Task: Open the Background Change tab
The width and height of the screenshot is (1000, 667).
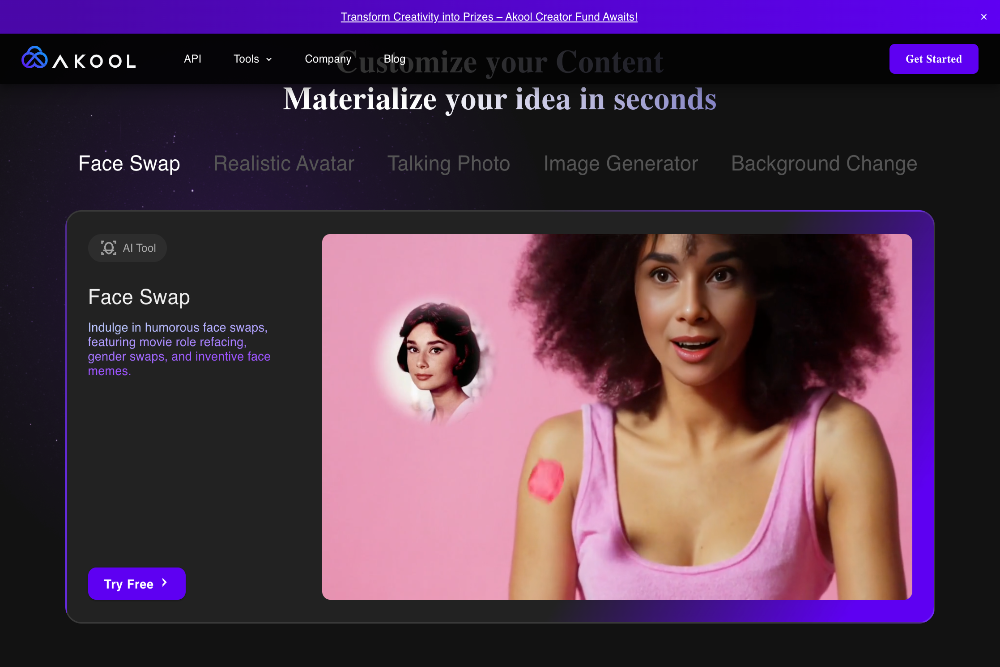Action: (x=824, y=163)
